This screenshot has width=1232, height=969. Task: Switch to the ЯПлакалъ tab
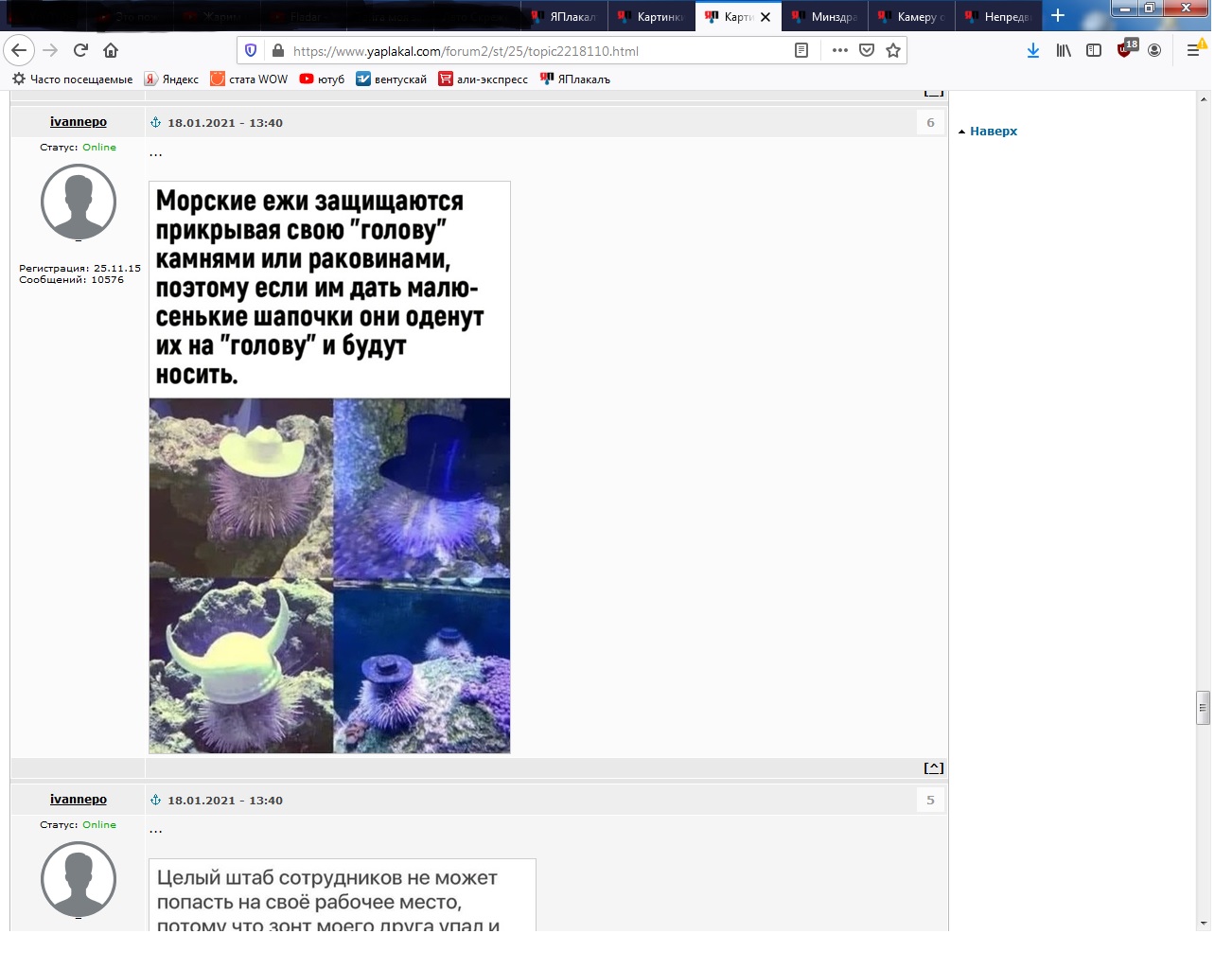(566, 17)
